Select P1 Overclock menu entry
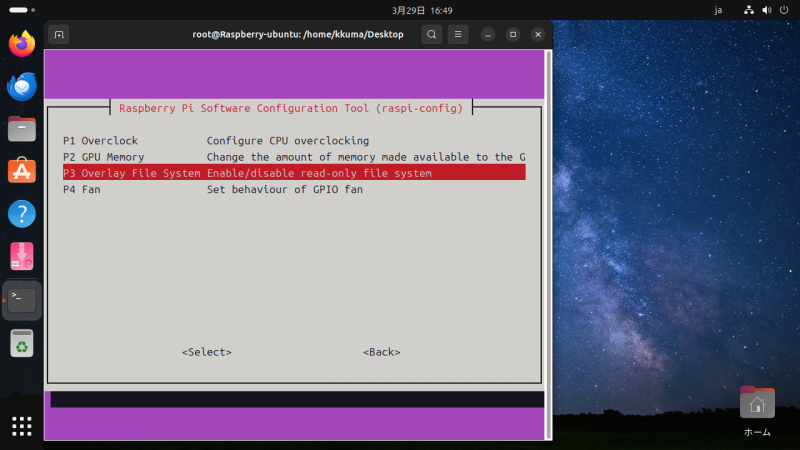Screen dimensions: 800x450 pyautogui.click(x=100, y=141)
